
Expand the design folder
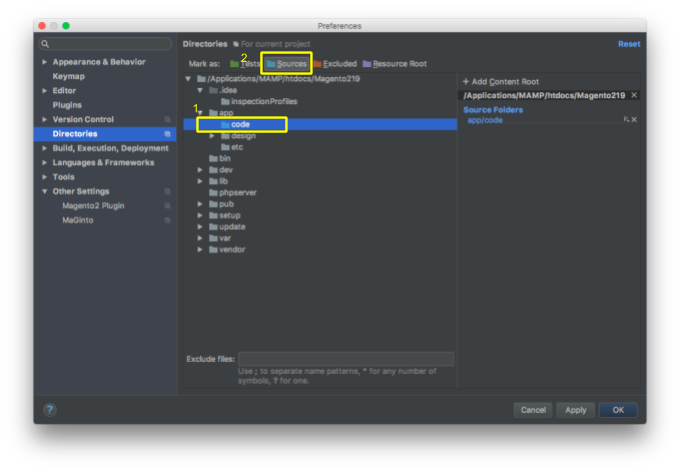point(212,135)
